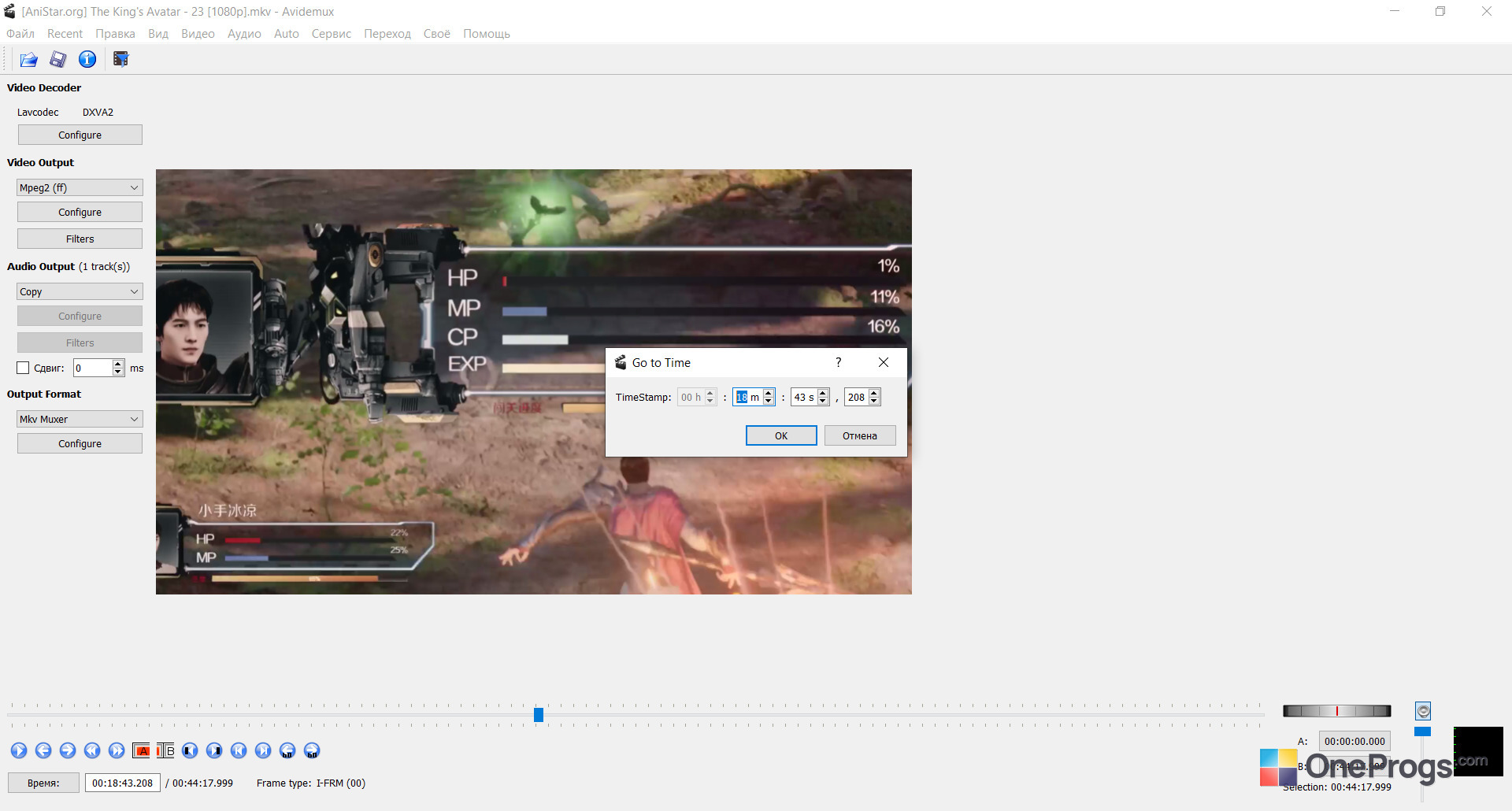Jump to next keyframe double-right icon
1512x811 pixels.
(x=117, y=750)
